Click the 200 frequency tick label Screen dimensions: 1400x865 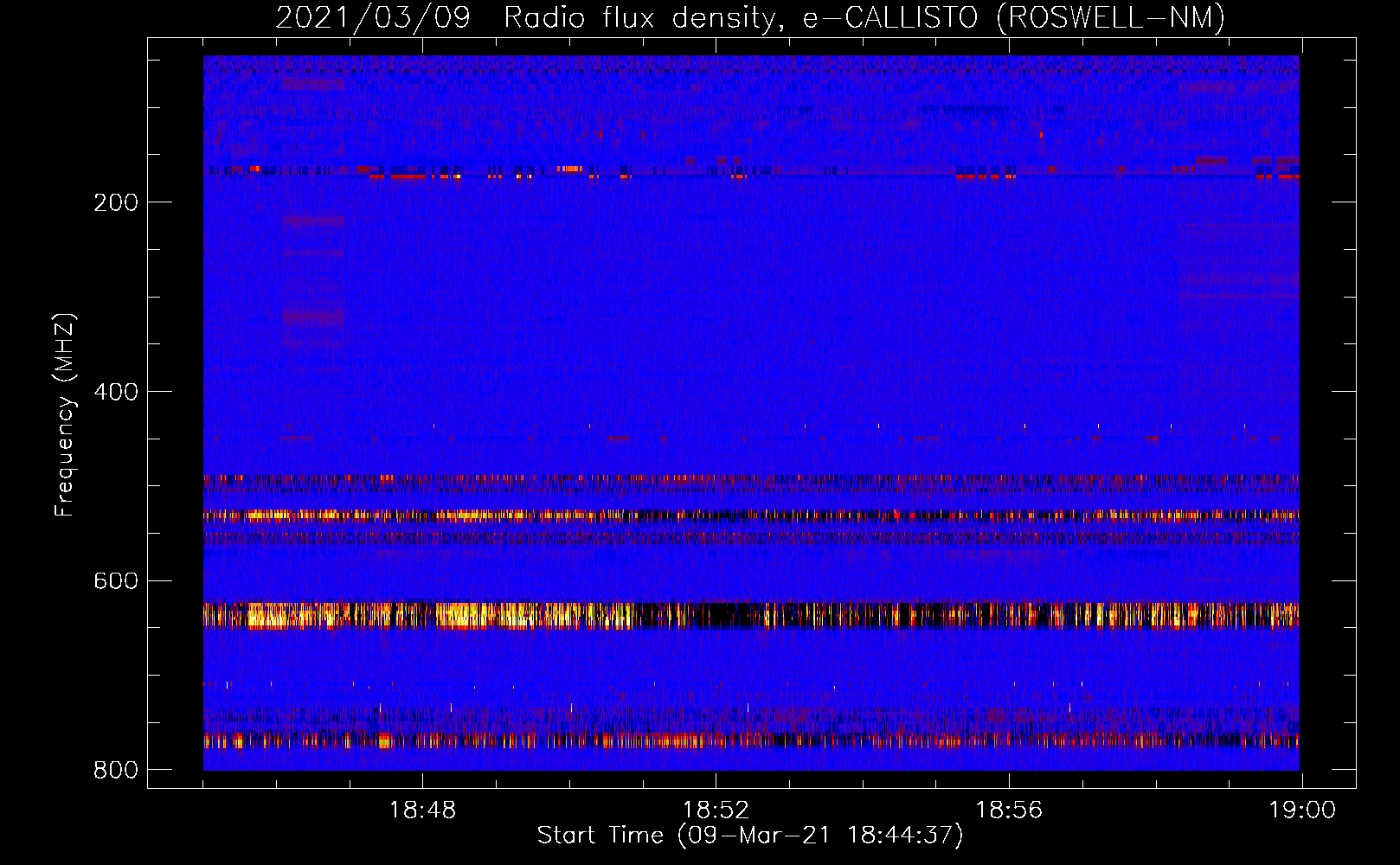point(116,202)
